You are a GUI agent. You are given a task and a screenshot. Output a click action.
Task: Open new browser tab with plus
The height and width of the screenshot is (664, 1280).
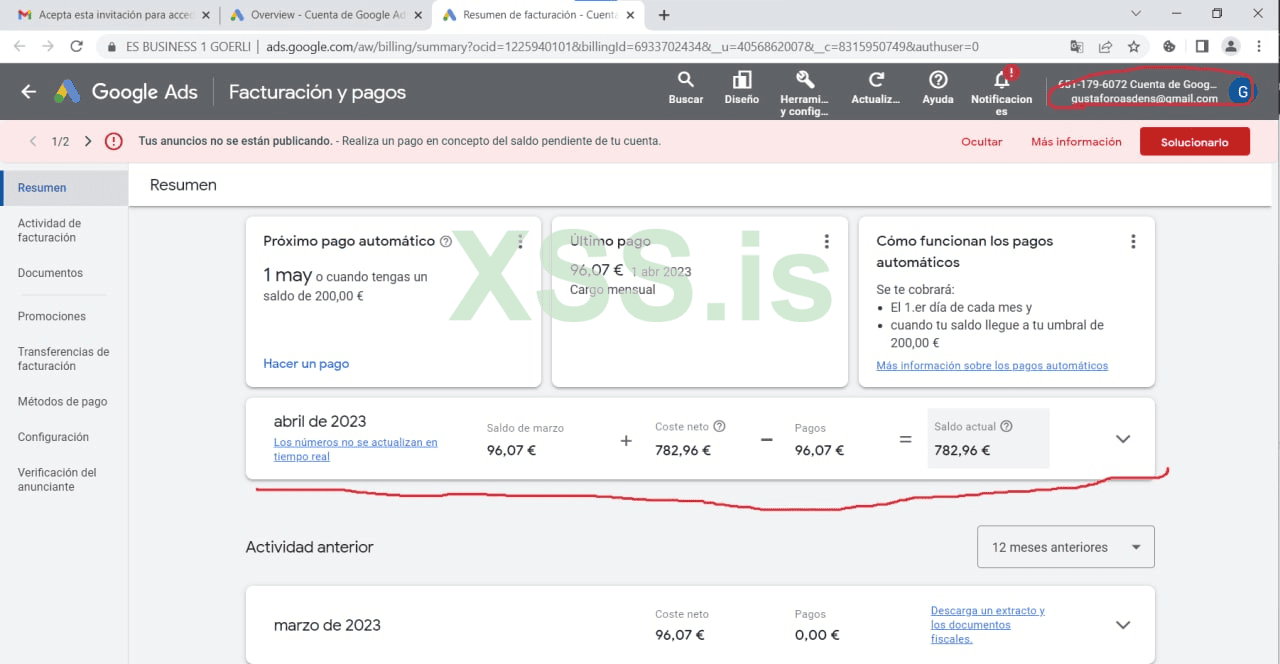(664, 15)
